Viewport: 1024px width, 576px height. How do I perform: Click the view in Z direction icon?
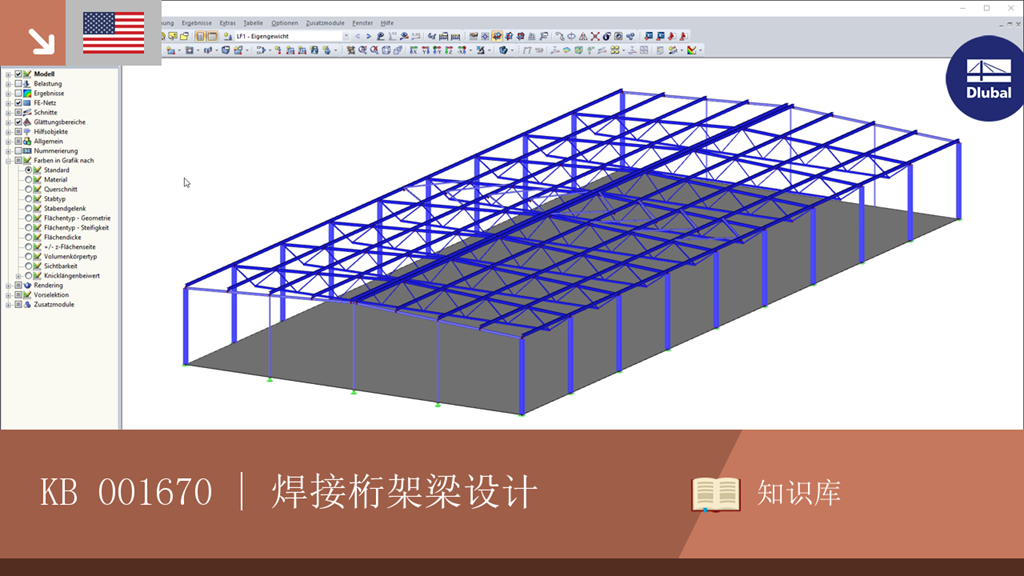(448, 50)
